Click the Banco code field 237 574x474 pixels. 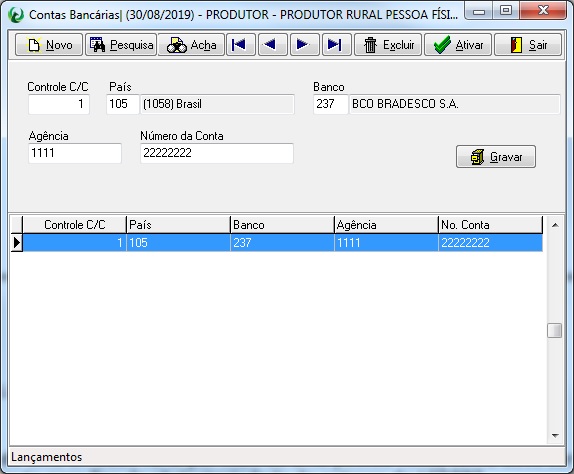pos(330,104)
